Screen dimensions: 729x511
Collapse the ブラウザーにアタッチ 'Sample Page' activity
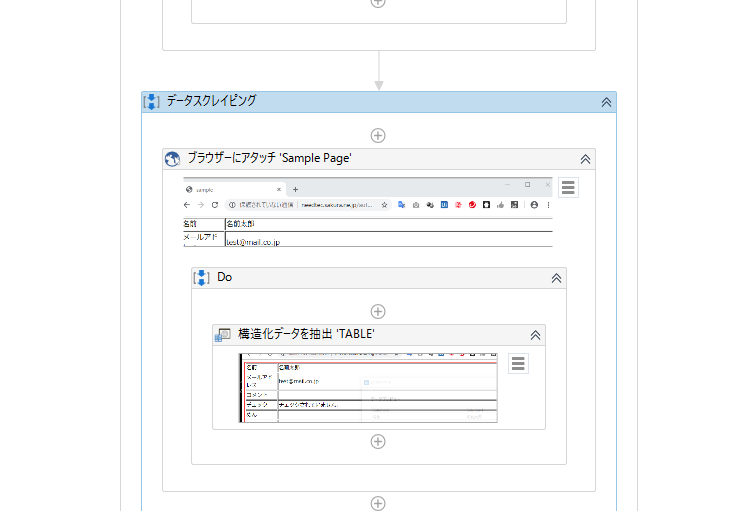point(585,159)
